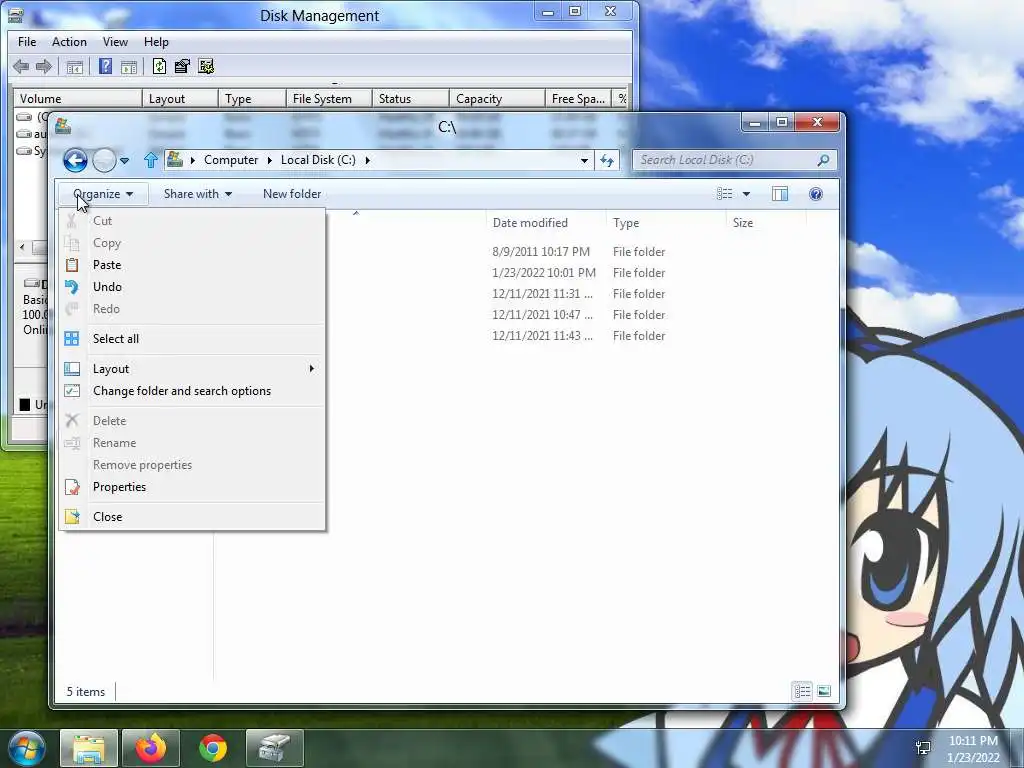Click the File System column header in Disk Management

[329, 99]
